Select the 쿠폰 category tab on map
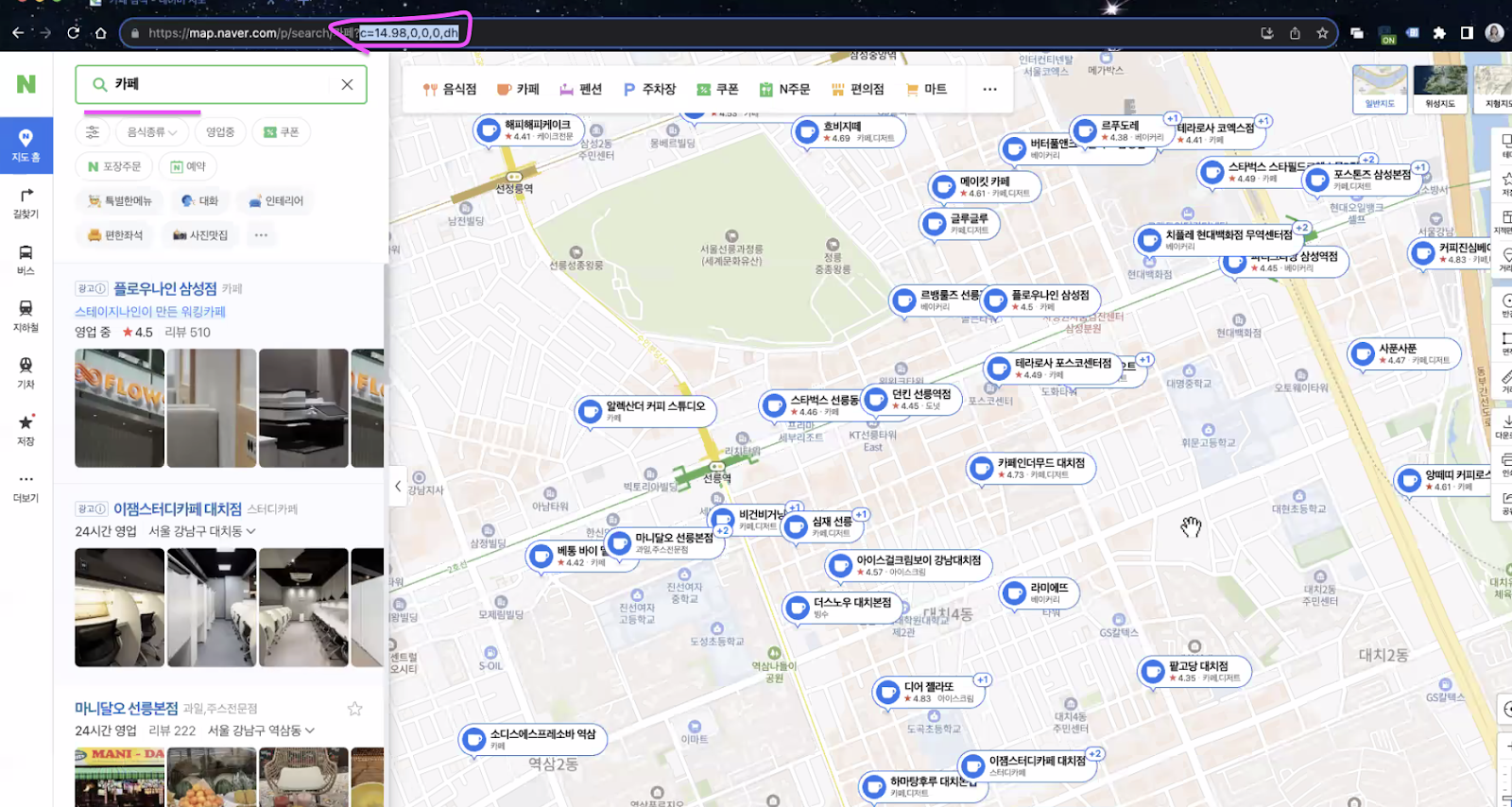The height and width of the screenshot is (807, 1512). pyautogui.click(x=717, y=89)
